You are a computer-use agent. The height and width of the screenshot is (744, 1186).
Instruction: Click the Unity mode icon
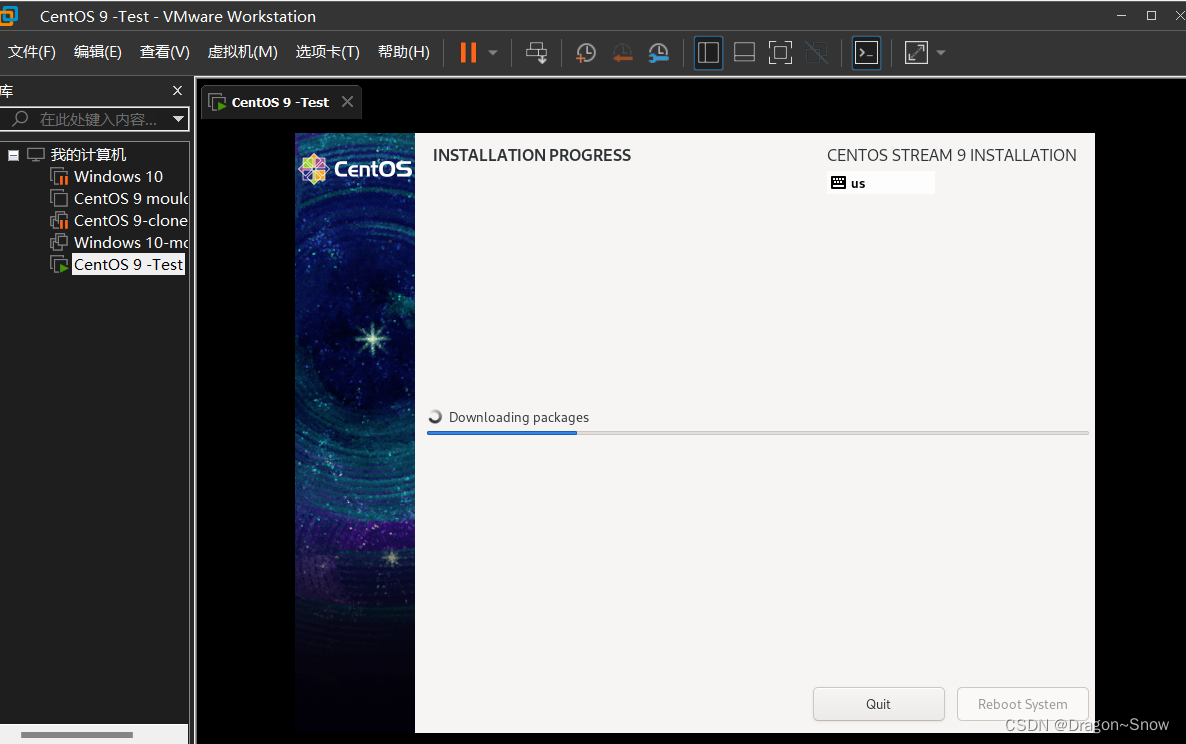(817, 52)
